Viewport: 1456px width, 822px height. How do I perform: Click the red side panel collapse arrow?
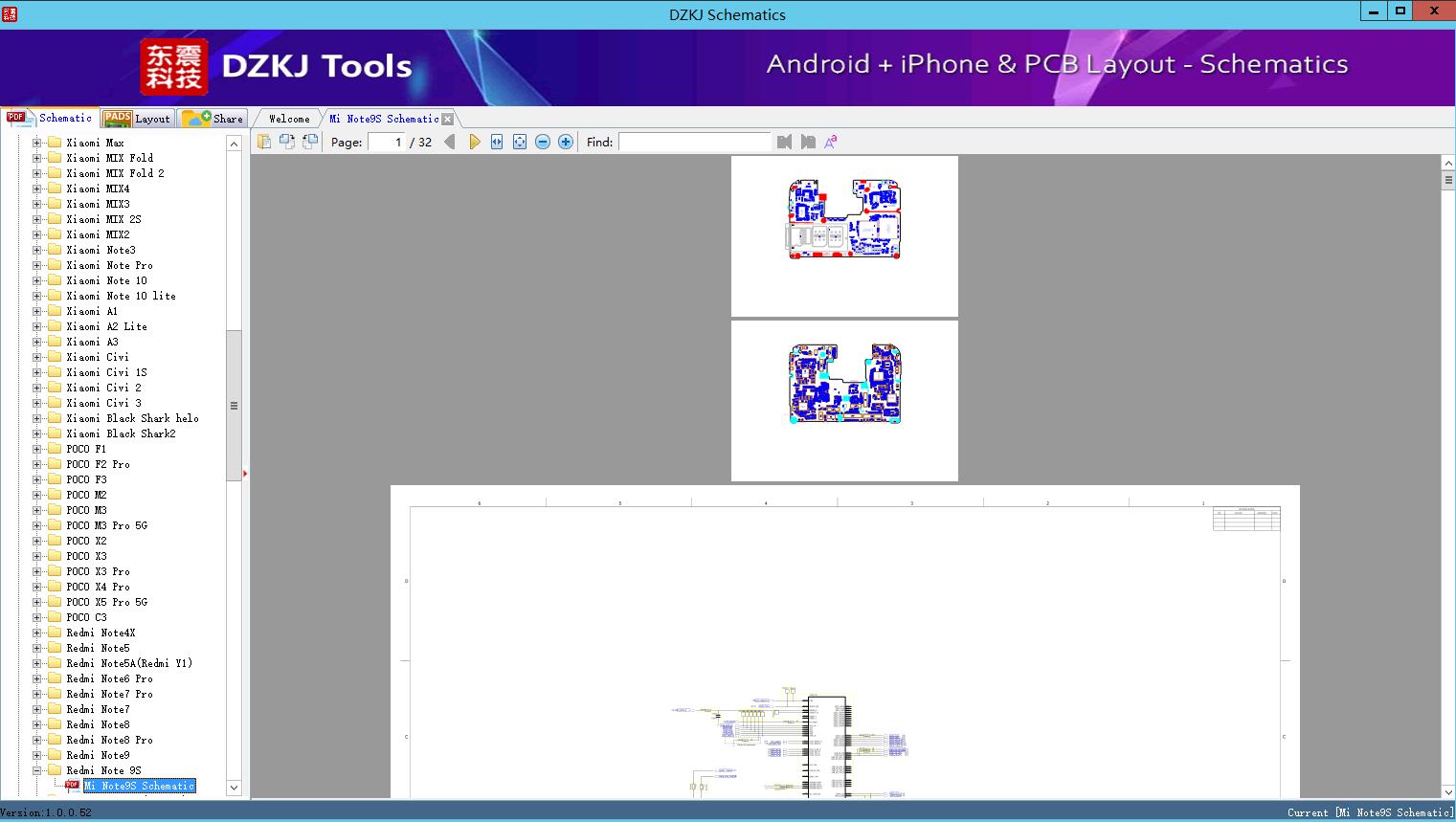coord(245,473)
